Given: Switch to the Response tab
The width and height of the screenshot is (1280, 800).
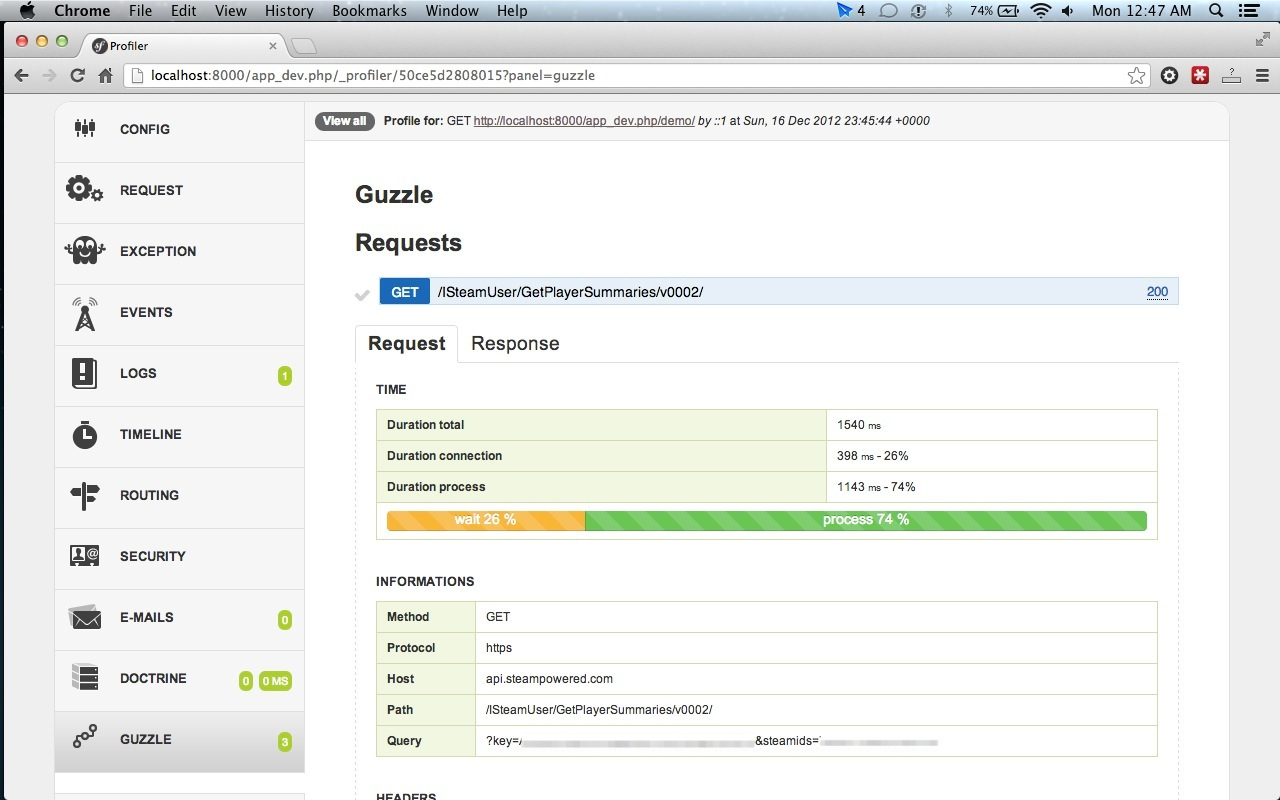Looking at the screenshot, I should 515,343.
